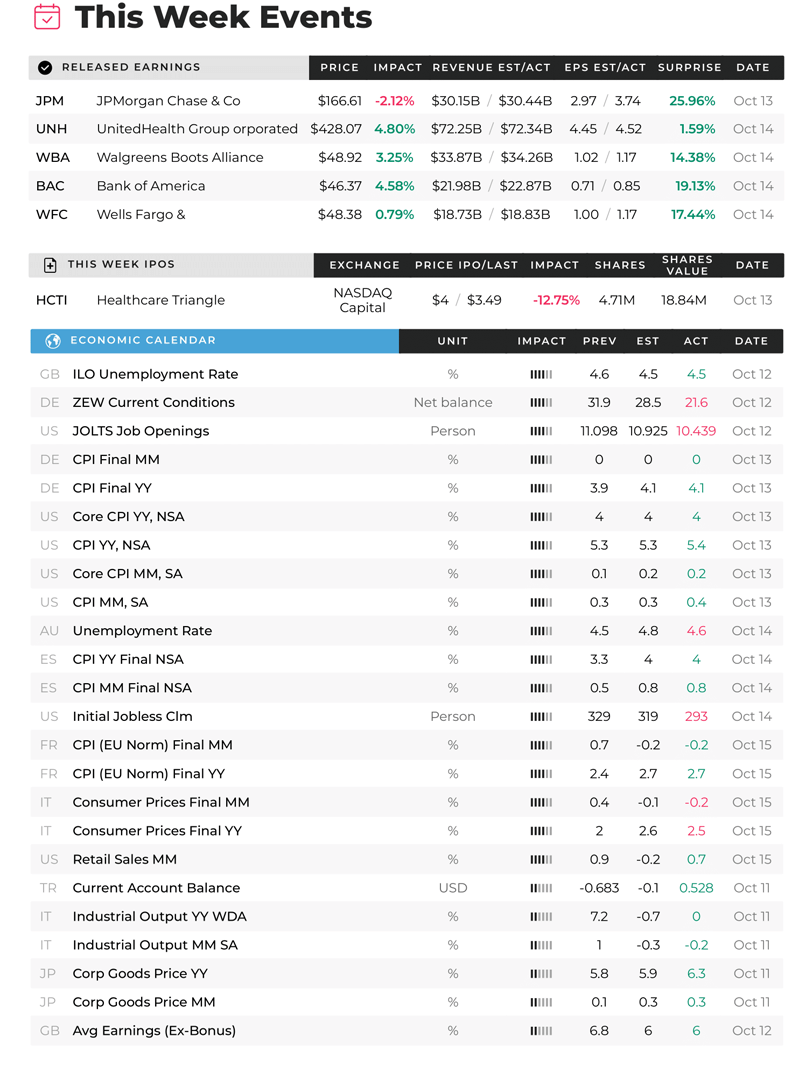The height and width of the screenshot is (1069, 806).
Task: Click the -2.12% impact value
Action: [x=395, y=101]
